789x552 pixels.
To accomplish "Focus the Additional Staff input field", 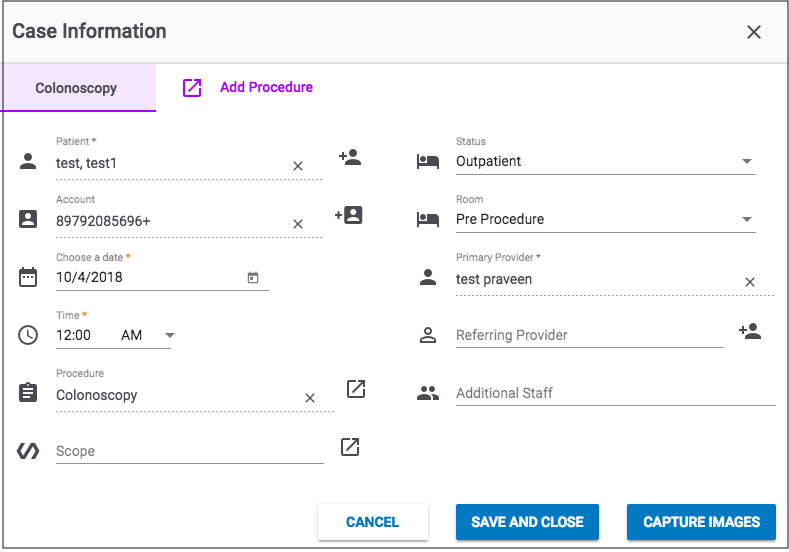I will click(614, 394).
